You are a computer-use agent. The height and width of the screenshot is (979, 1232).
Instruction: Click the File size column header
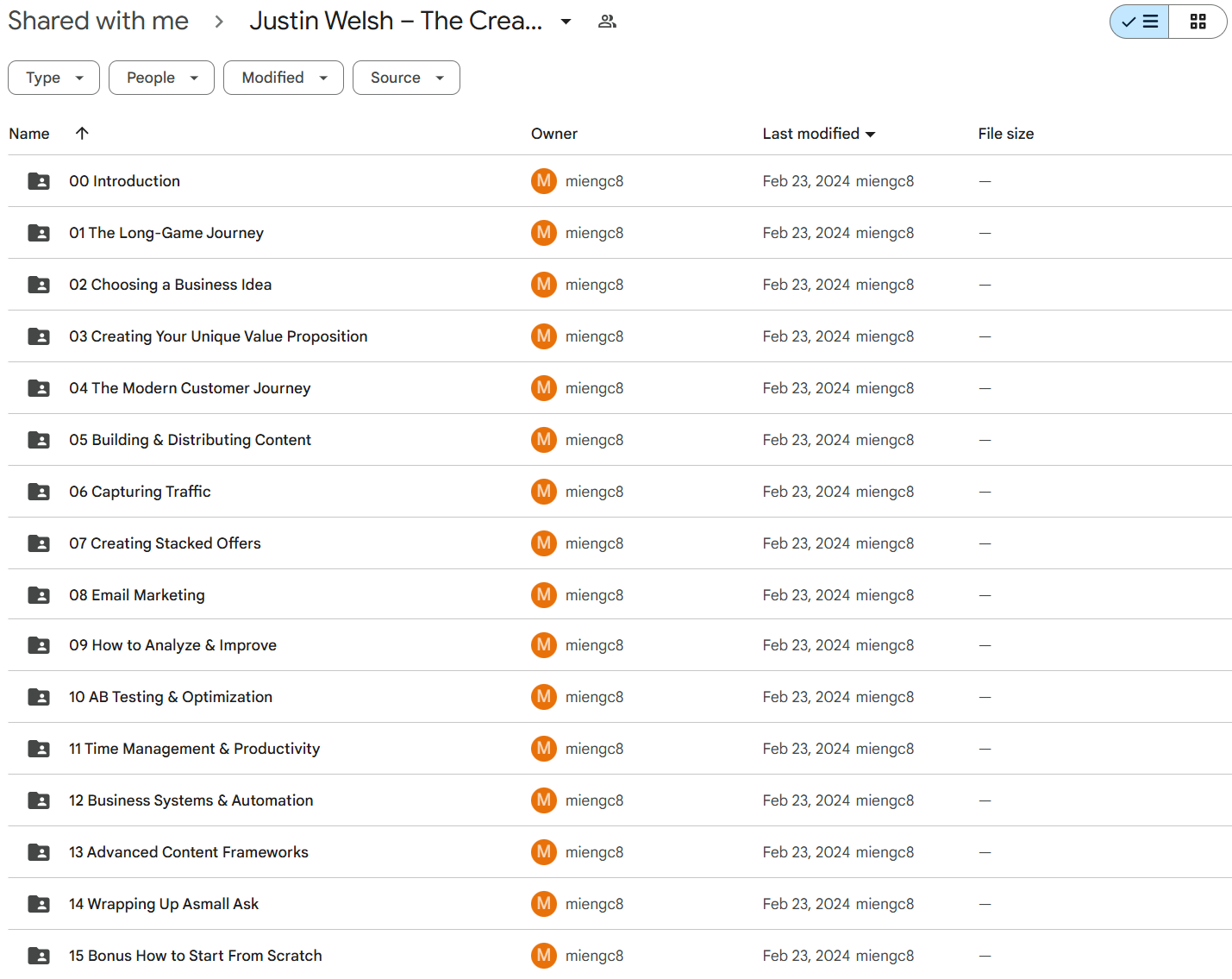click(1006, 134)
